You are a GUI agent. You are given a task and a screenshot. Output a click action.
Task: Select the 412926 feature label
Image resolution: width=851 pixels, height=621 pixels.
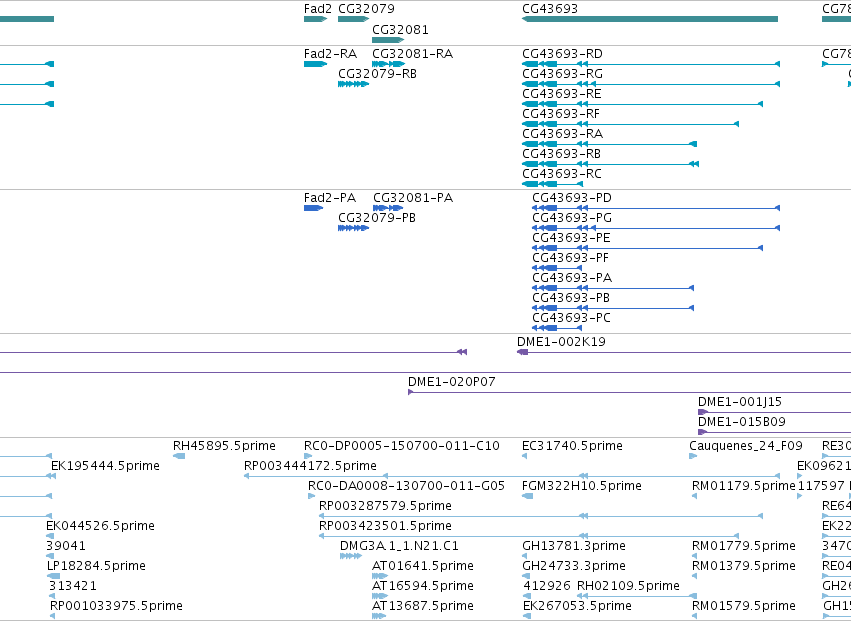tap(547, 587)
